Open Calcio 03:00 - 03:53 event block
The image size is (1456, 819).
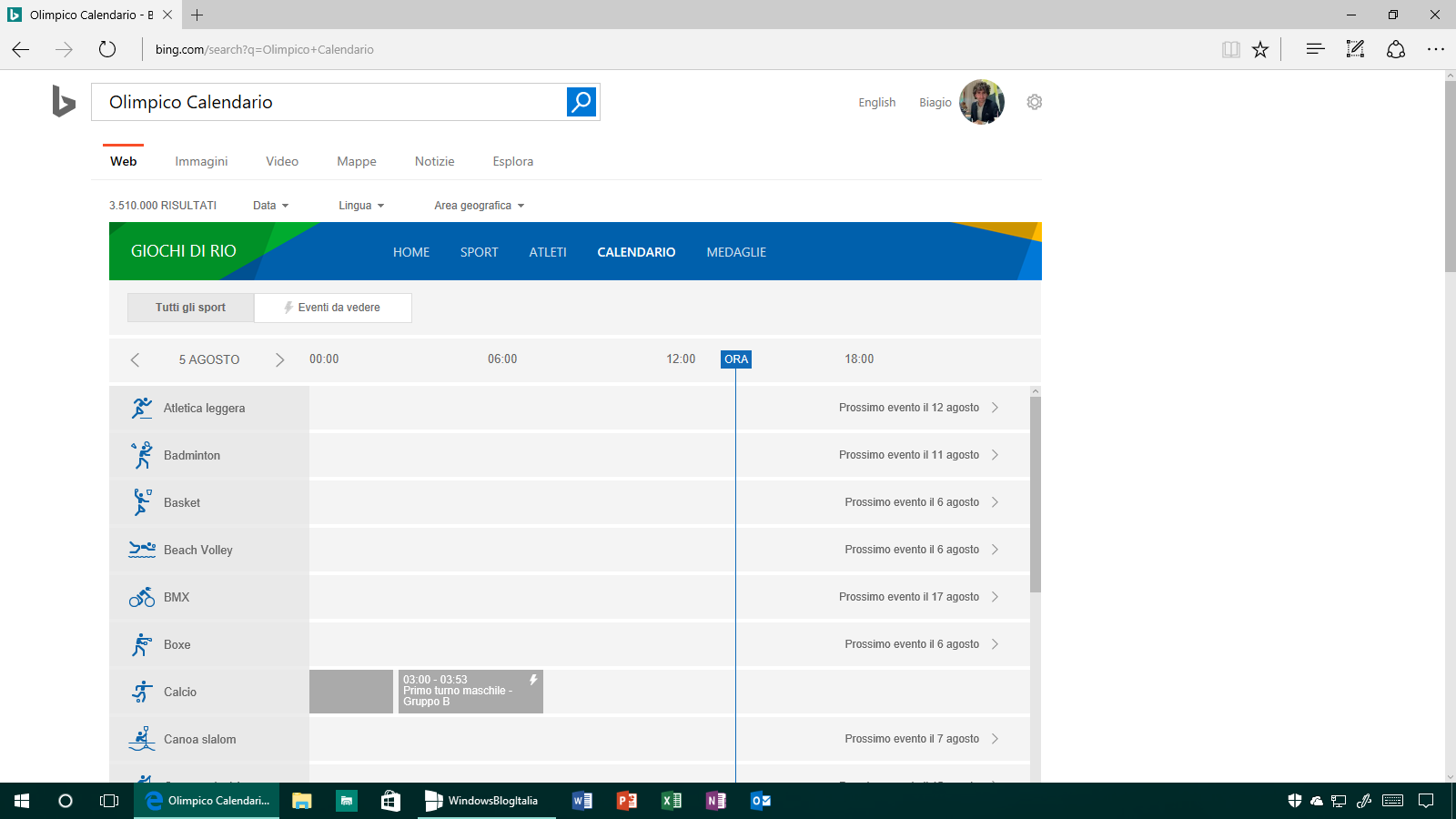[470, 692]
